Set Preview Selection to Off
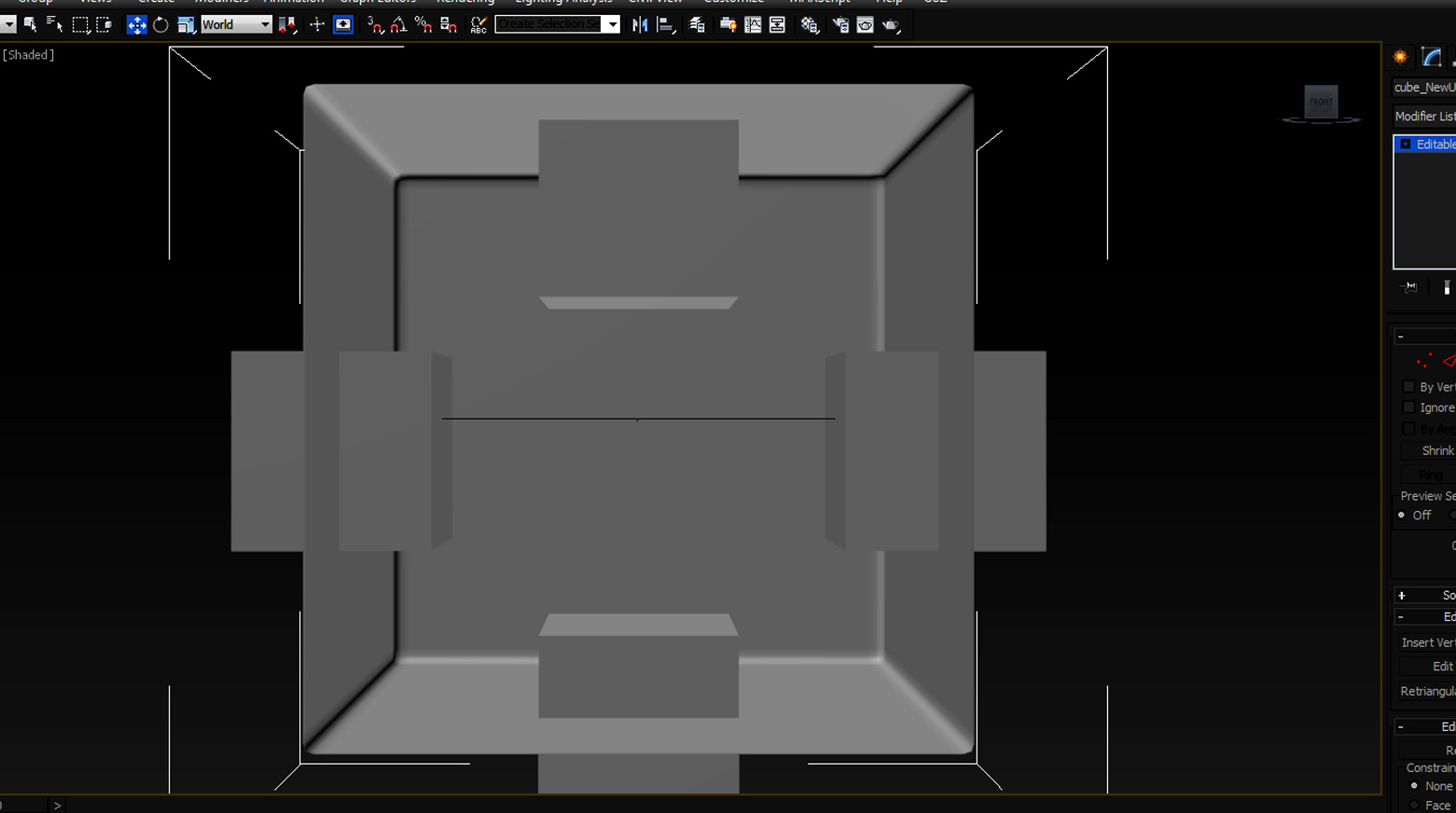This screenshot has height=813, width=1456. point(1400,515)
